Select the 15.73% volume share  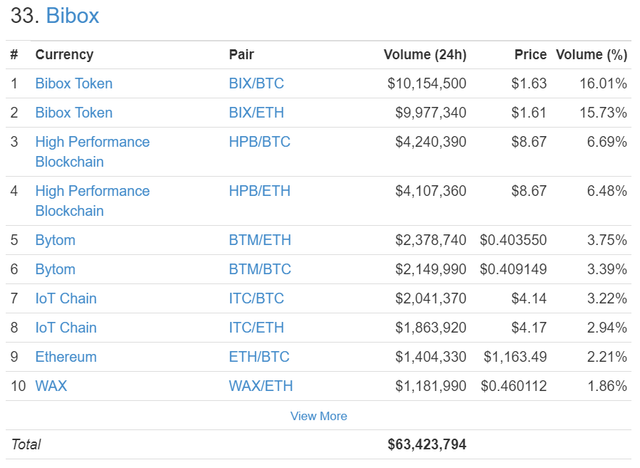(x=603, y=113)
